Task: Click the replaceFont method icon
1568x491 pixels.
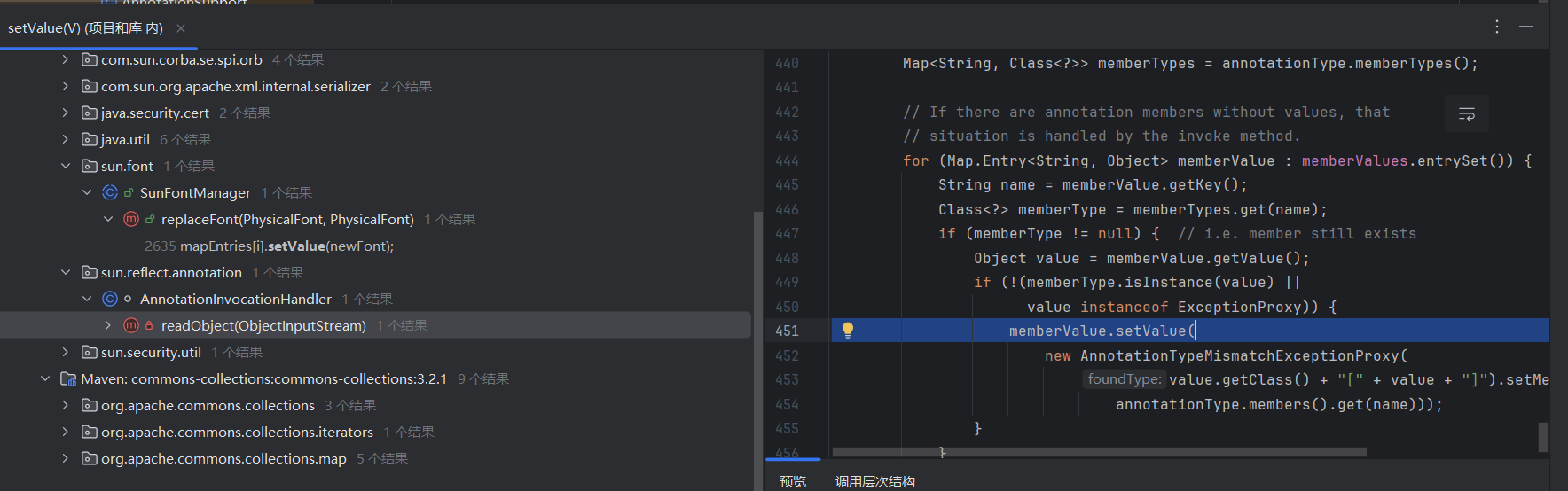Action: [131, 219]
